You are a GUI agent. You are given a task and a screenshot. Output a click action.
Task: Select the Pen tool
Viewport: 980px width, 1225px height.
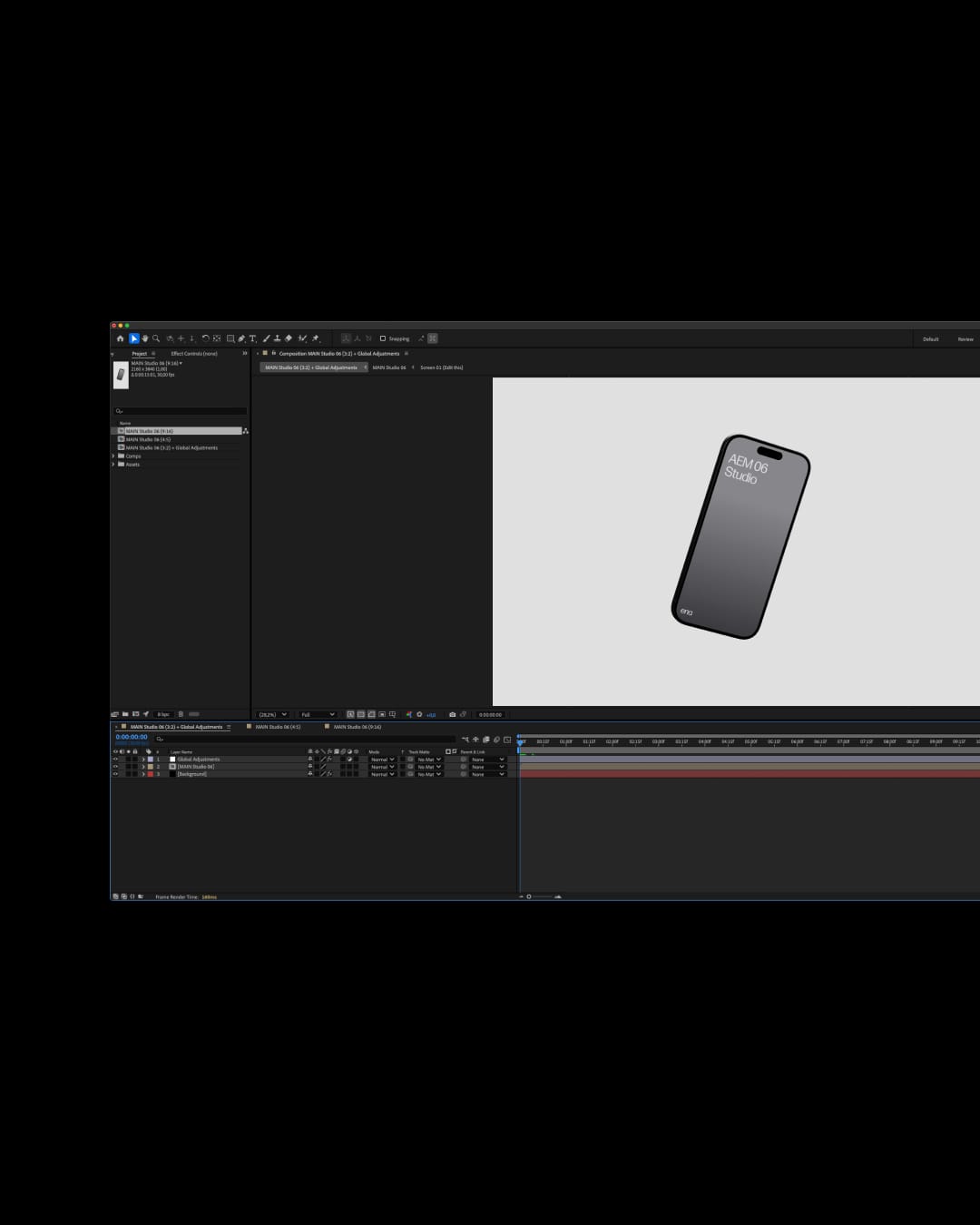point(241,338)
